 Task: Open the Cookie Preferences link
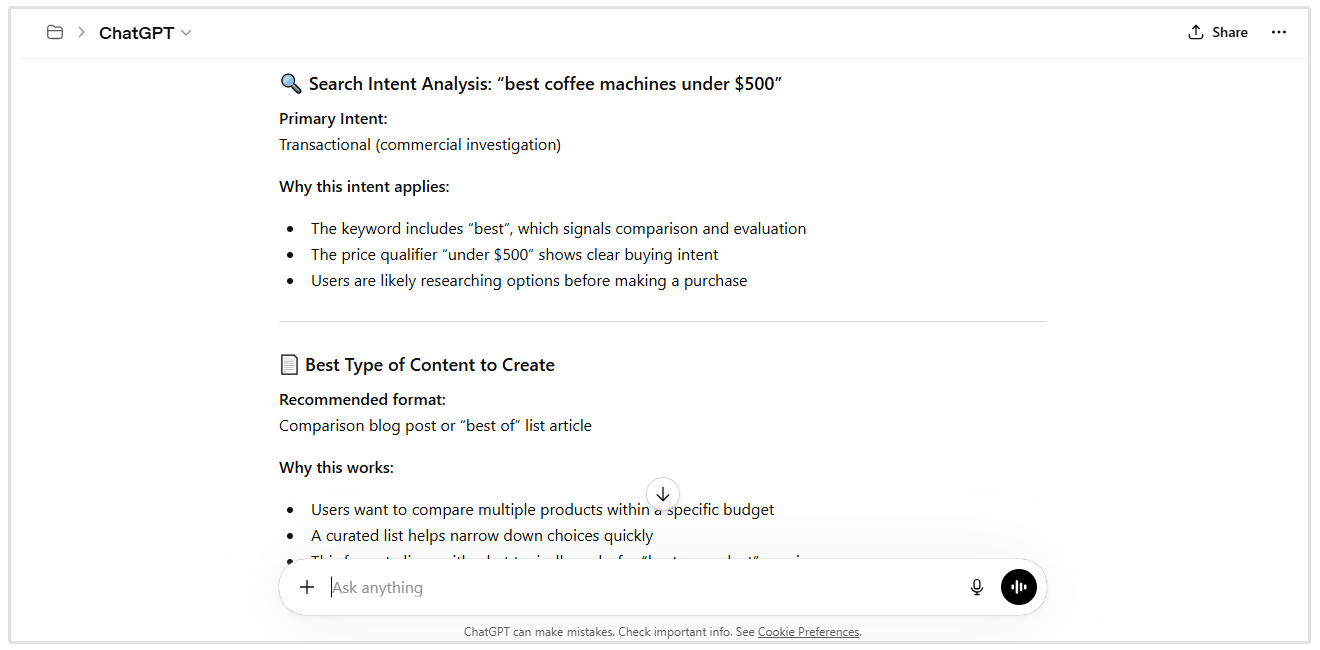click(x=808, y=632)
